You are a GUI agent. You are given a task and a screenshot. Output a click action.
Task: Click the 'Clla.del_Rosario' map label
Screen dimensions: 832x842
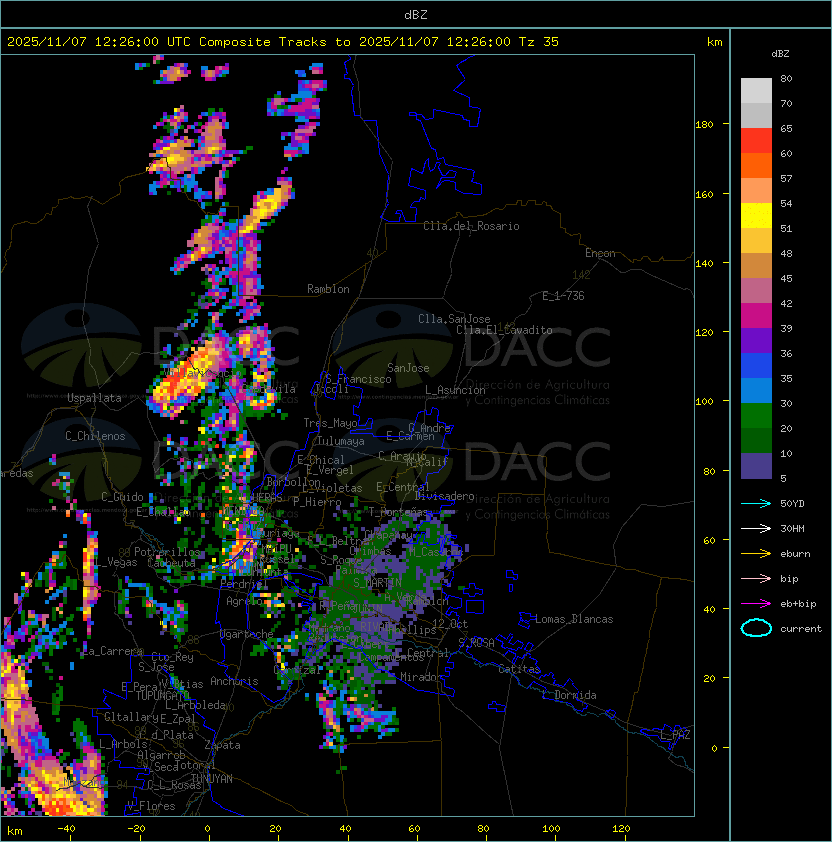pos(471,226)
